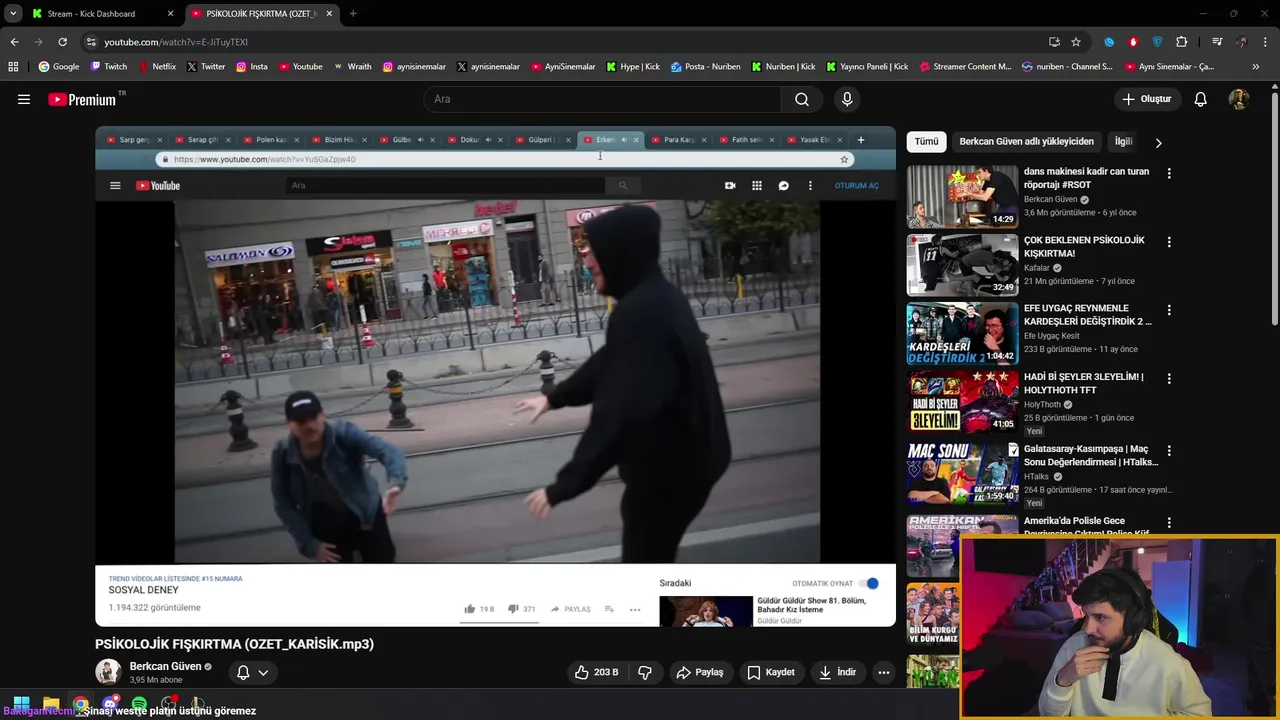Click the Oluştur create button
The image size is (1280, 720).
click(x=1146, y=99)
